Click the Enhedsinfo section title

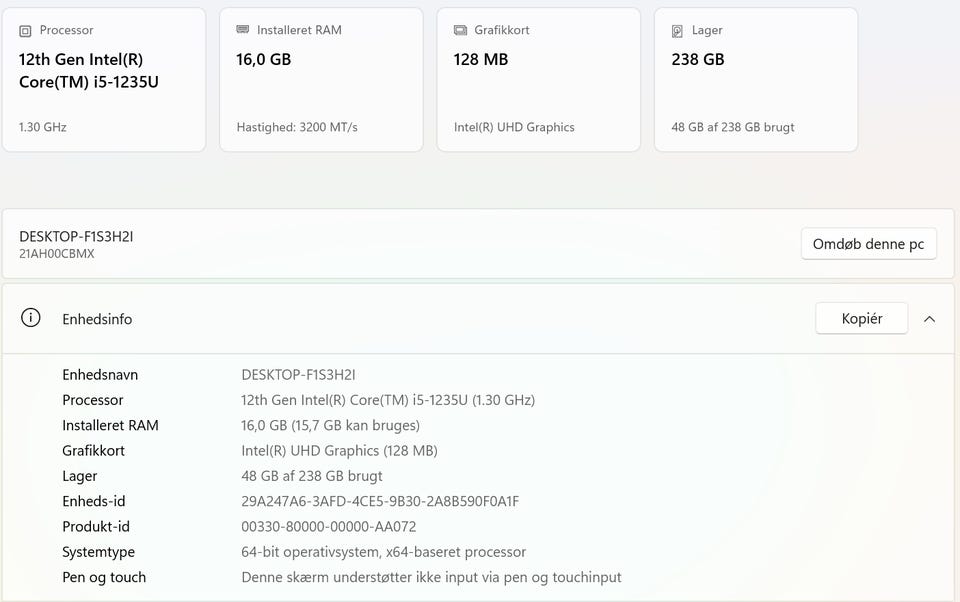(x=97, y=319)
